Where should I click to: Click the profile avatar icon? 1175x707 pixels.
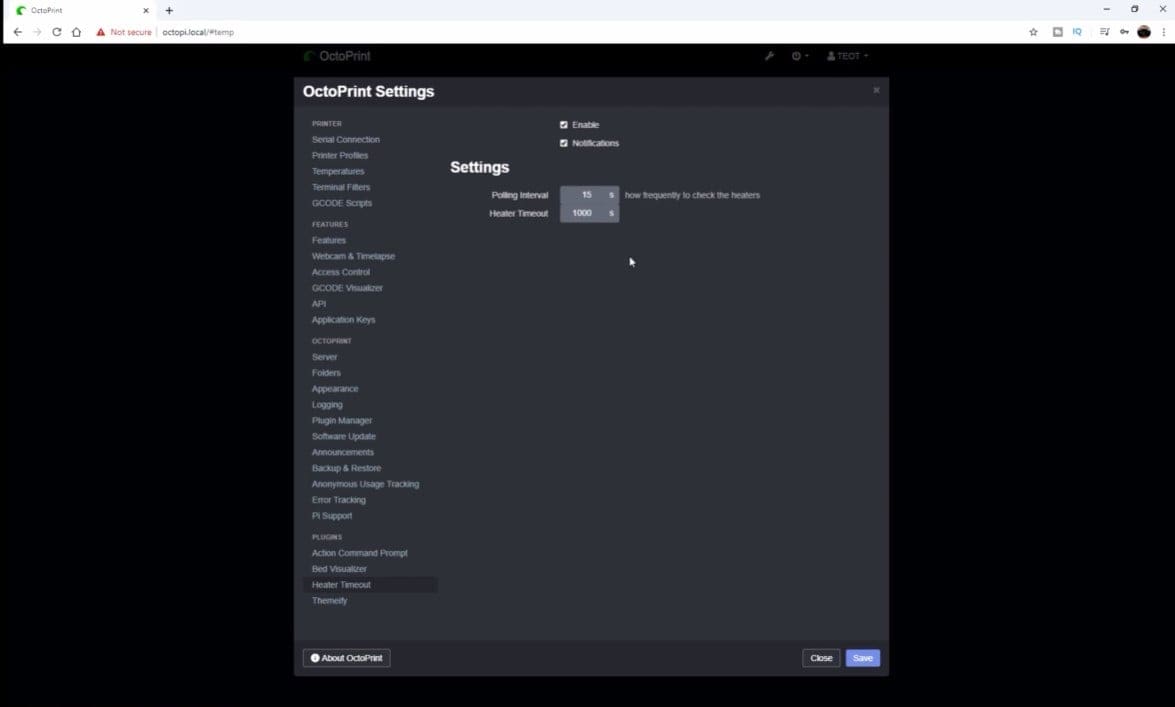point(1144,32)
